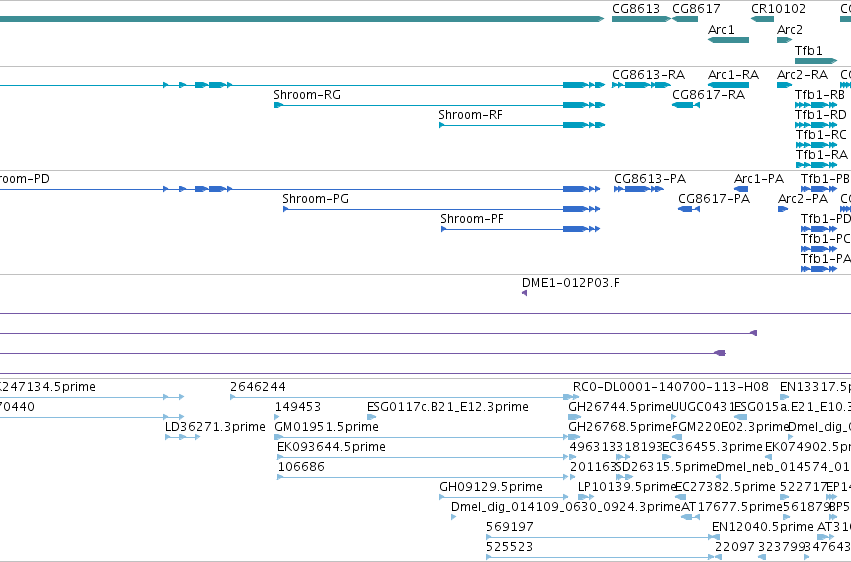851x562 pixels.
Task: Select the CR10102 gene feature
Action: [x=763, y=19]
